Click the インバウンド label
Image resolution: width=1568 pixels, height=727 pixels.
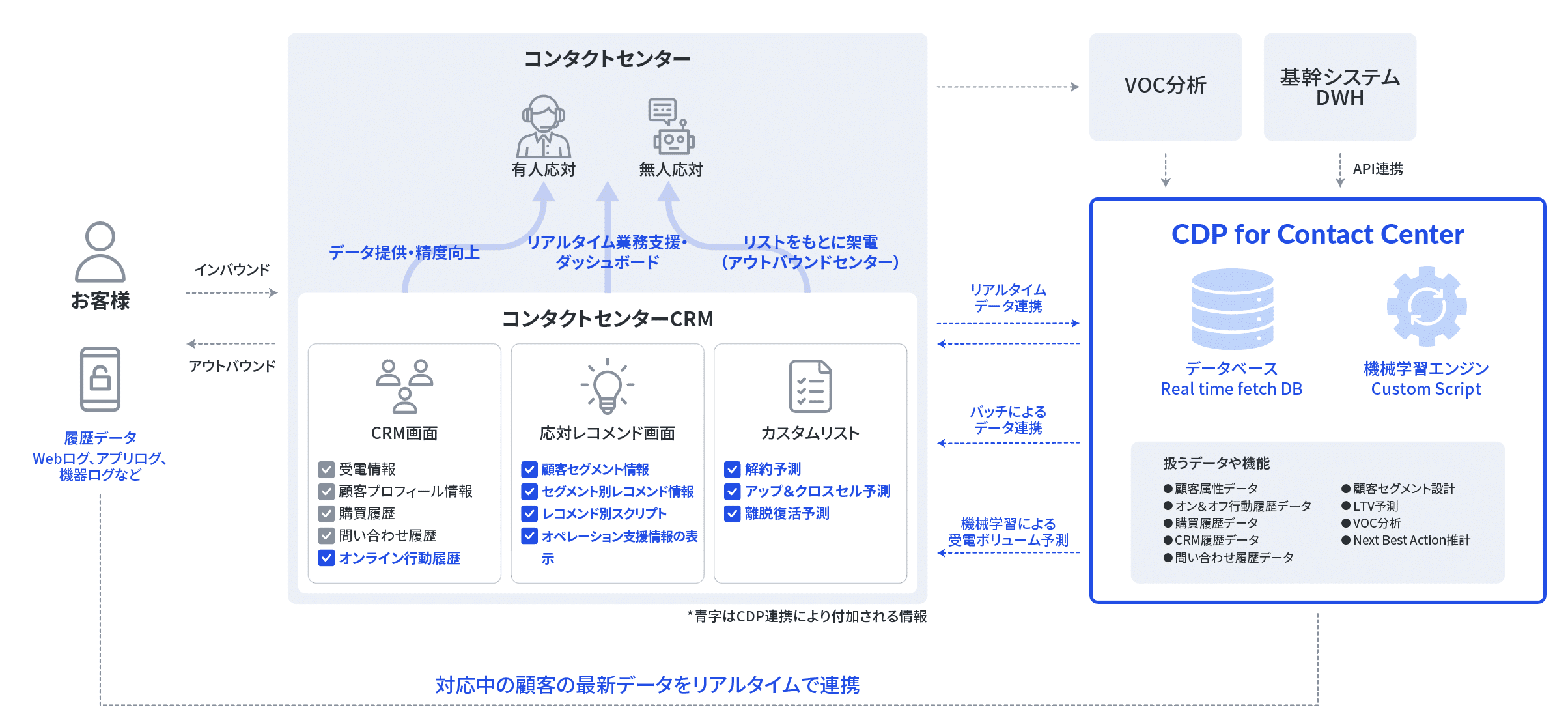click(x=232, y=270)
